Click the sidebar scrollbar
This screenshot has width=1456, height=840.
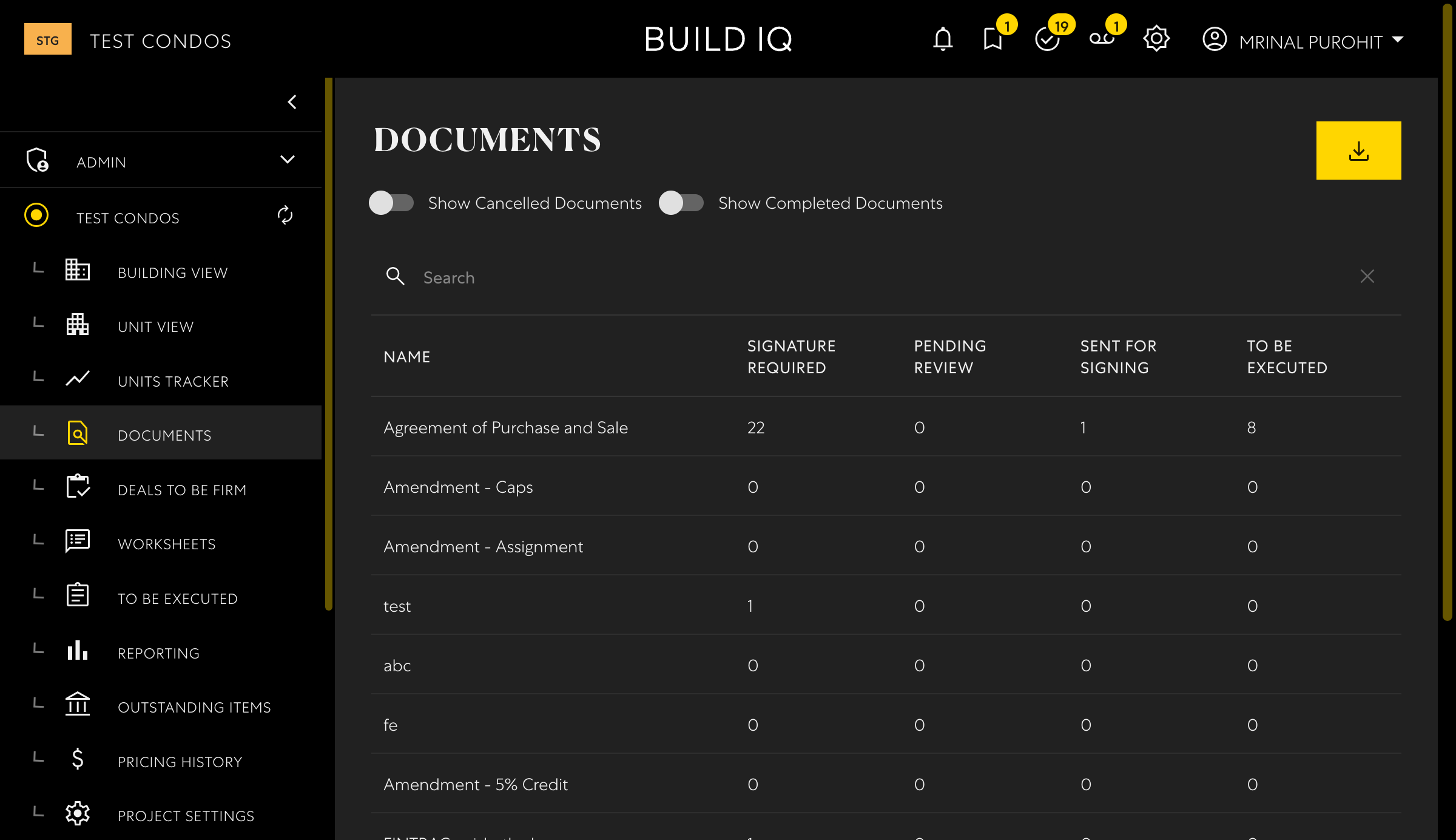pyautogui.click(x=329, y=344)
